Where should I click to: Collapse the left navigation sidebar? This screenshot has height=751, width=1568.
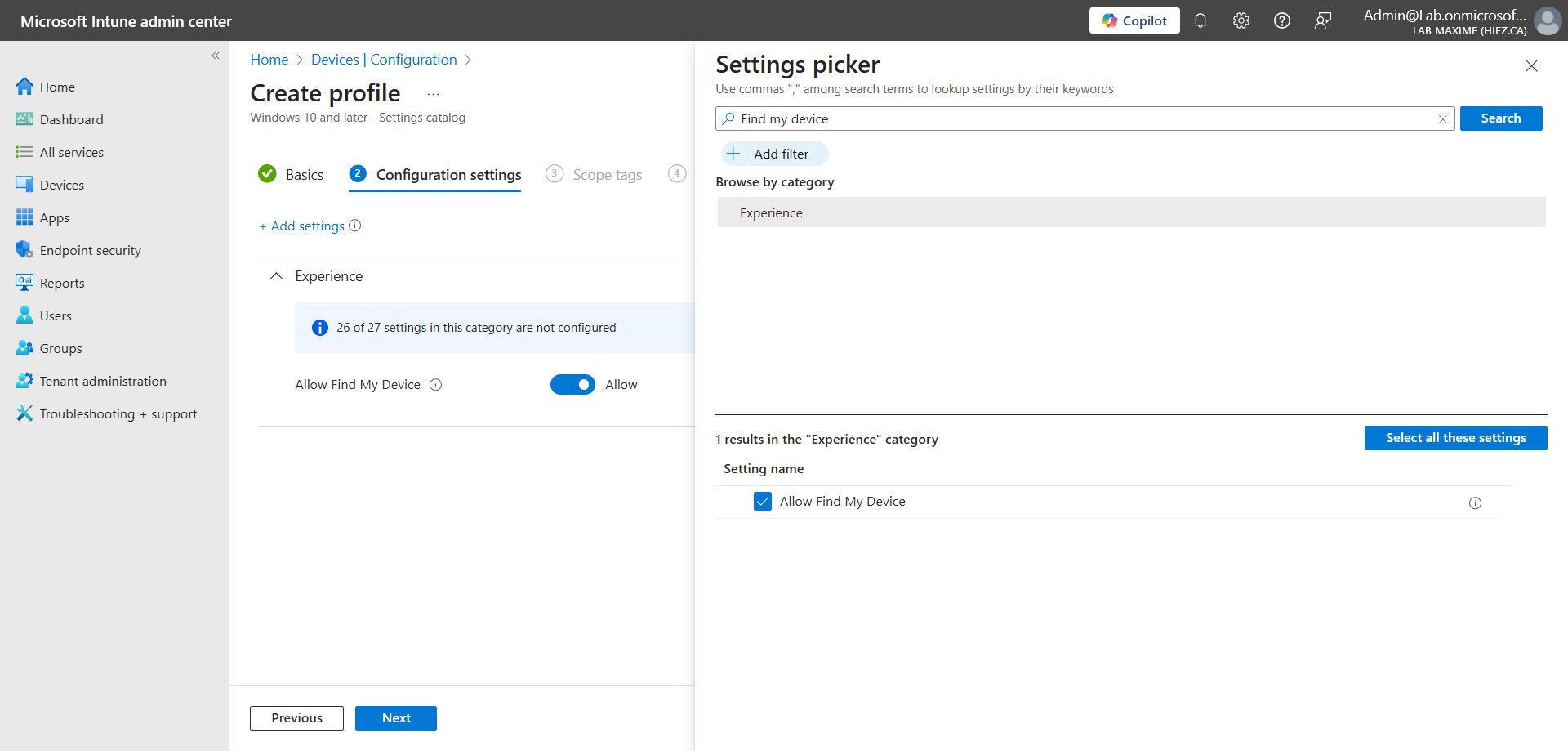(216, 56)
